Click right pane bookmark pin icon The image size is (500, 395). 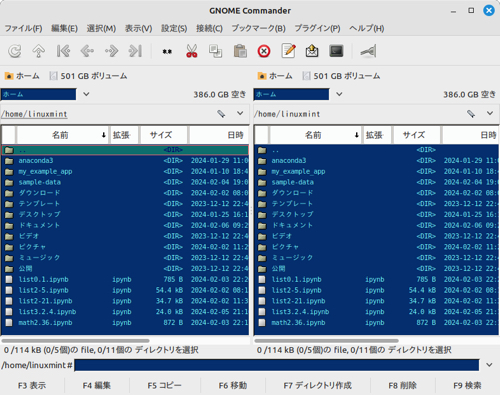(471, 114)
